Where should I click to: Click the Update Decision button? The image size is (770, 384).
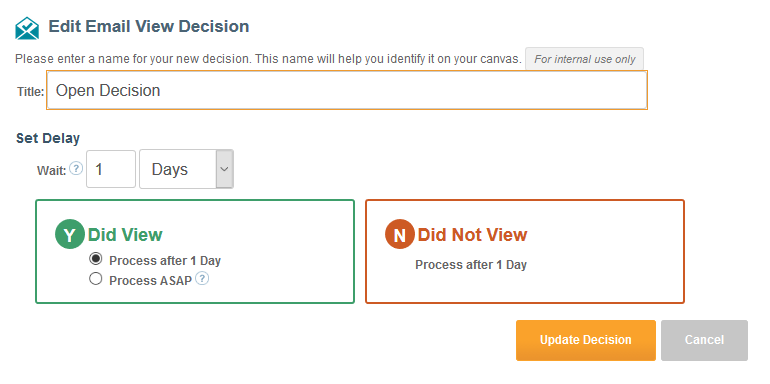(x=586, y=340)
